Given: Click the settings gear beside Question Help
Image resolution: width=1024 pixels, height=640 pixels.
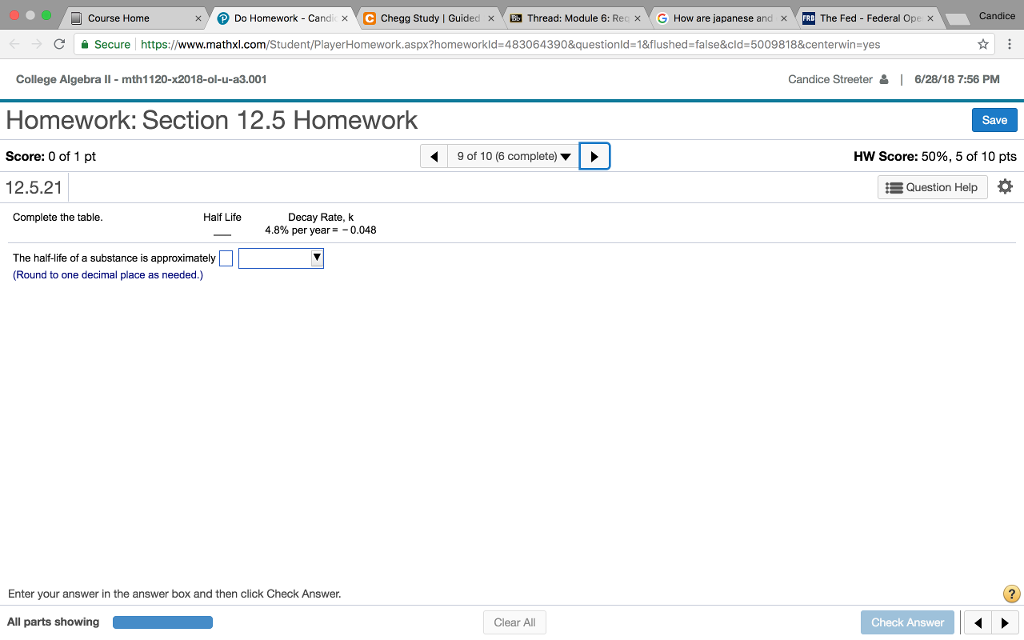Looking at the screenshot, I should point(1005,186).
